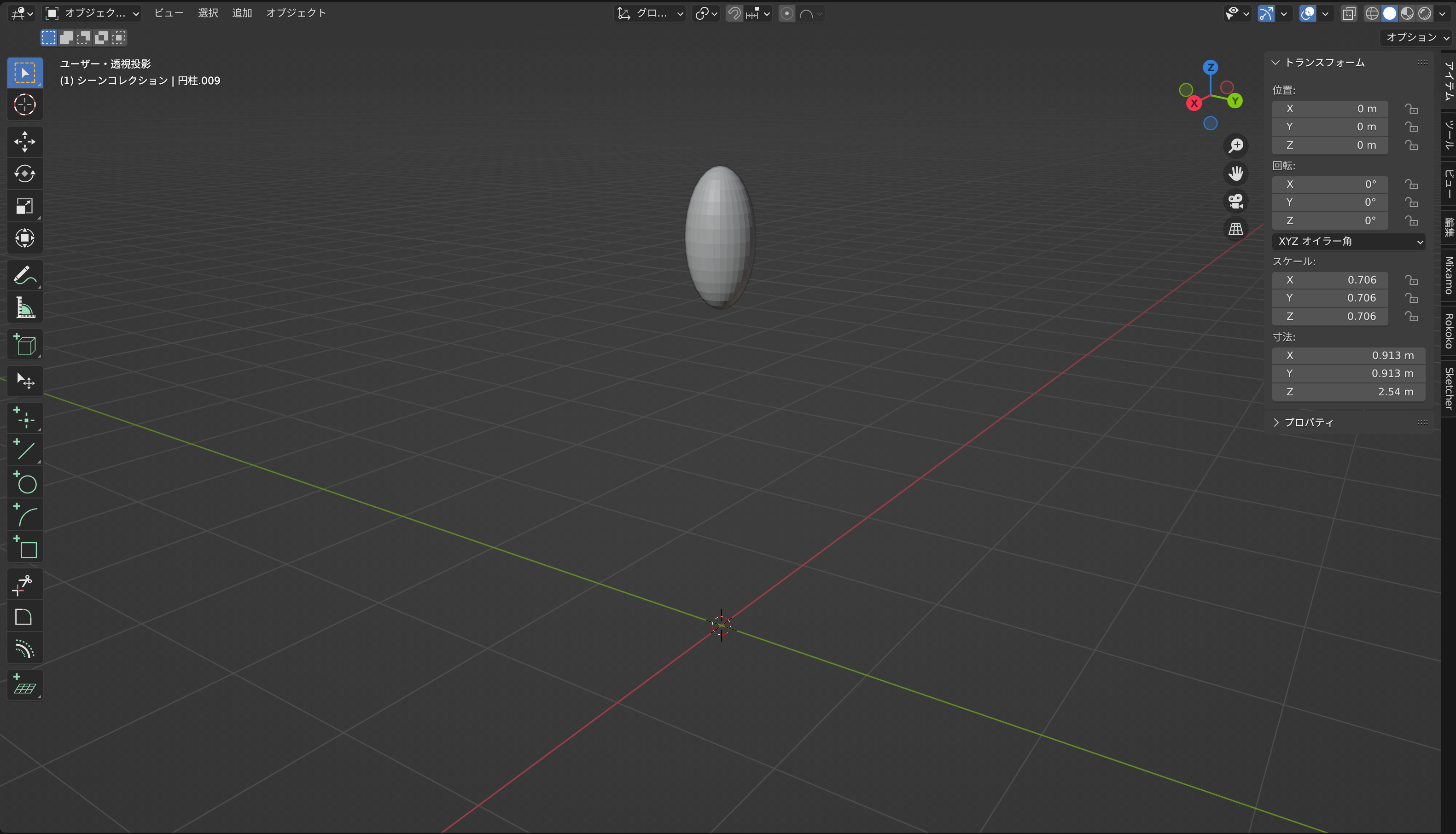Open the pivot point dropdown
The width and height of the screenshot is (1456, 834).
coord(706,13)
